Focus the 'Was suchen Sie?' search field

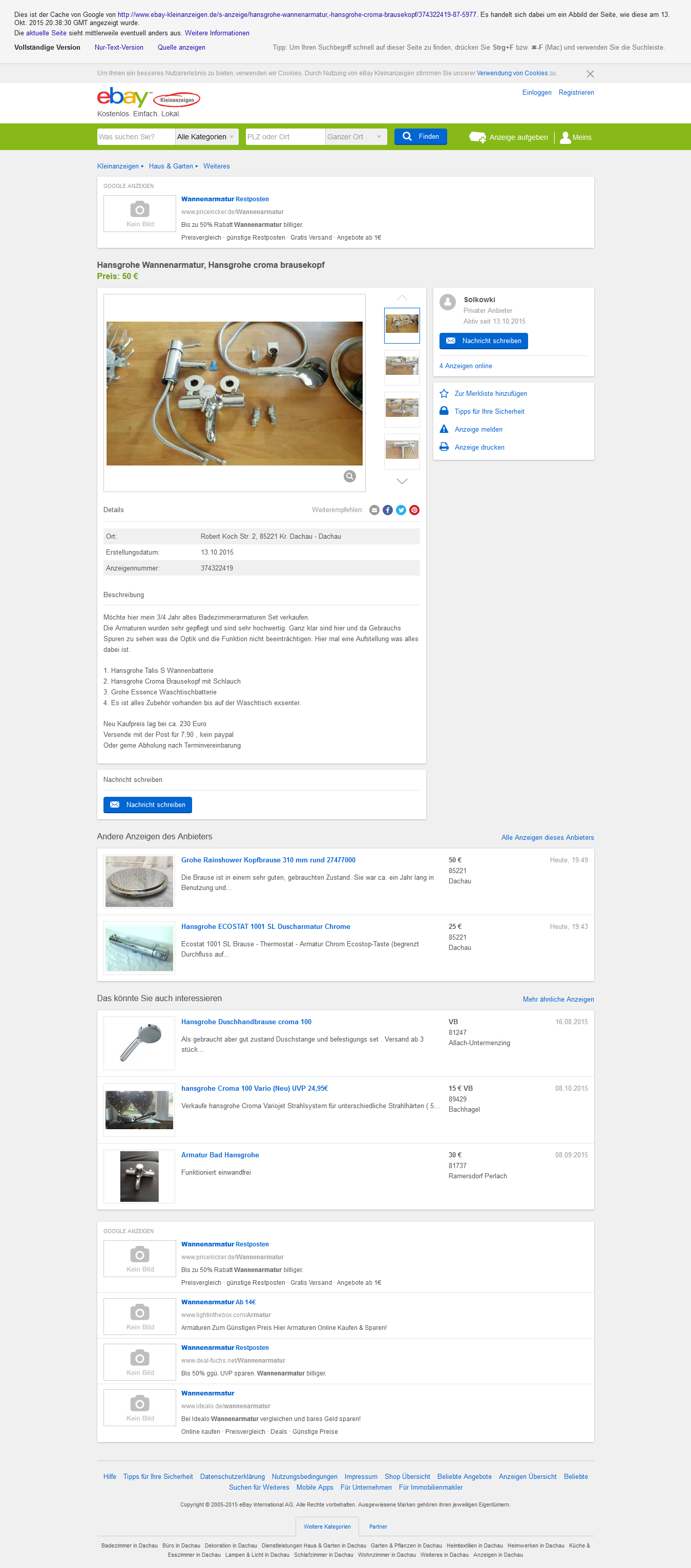pyautogui.click(x=136, y=137)
